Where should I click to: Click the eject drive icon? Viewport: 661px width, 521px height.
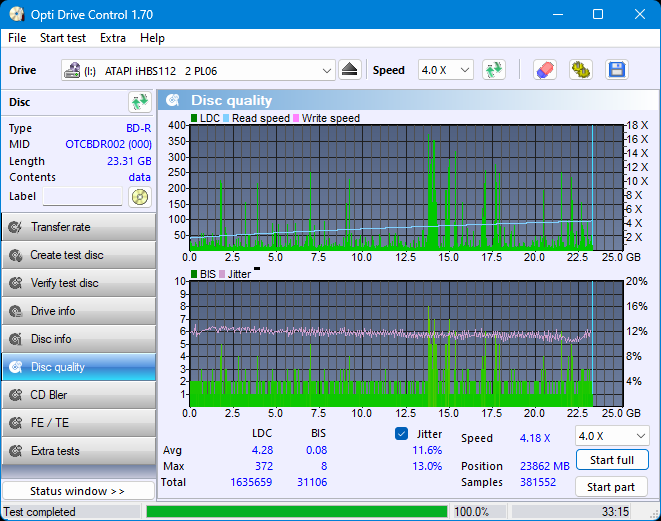(349, 70)
